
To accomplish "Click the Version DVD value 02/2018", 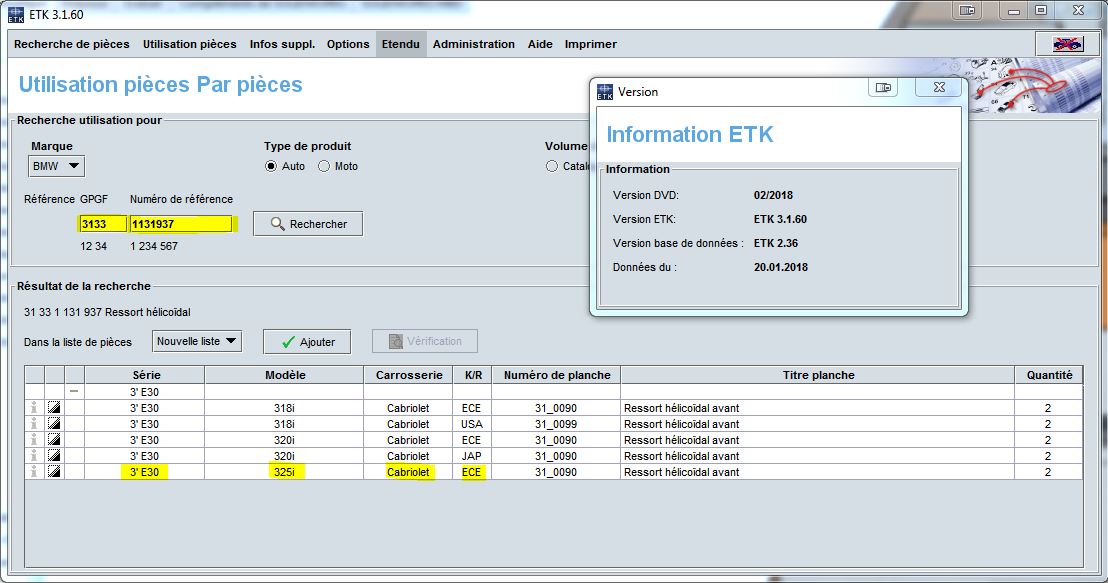I will point(773,195).
